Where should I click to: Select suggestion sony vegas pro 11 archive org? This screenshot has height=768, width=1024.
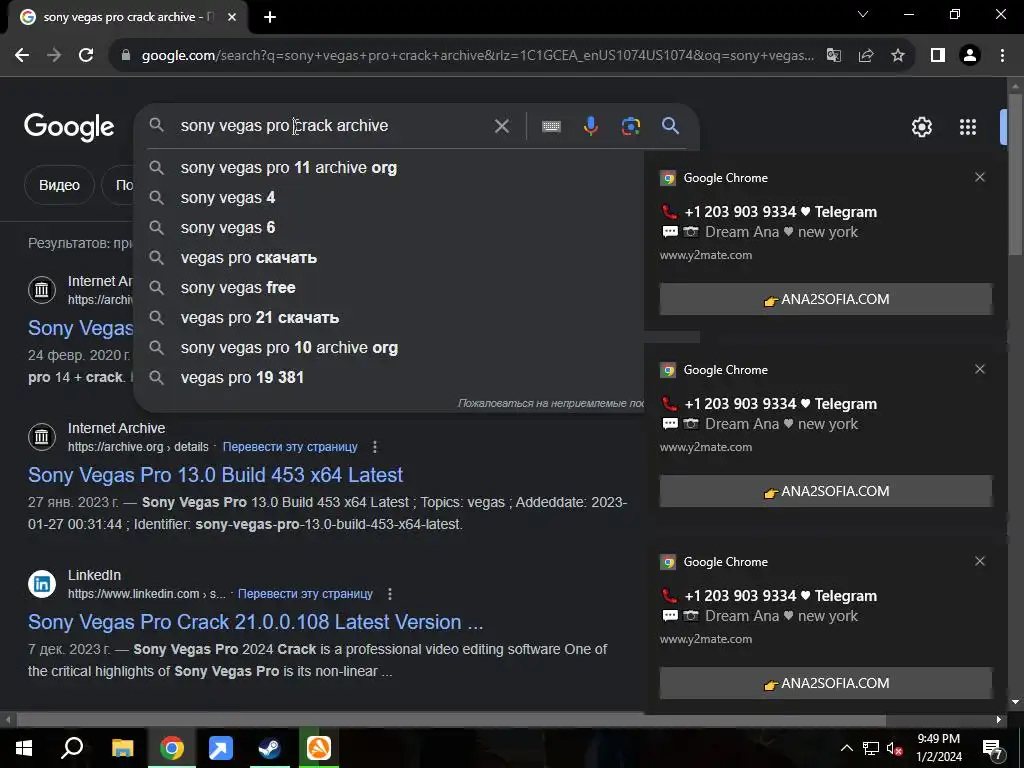(x=389, y=168)
